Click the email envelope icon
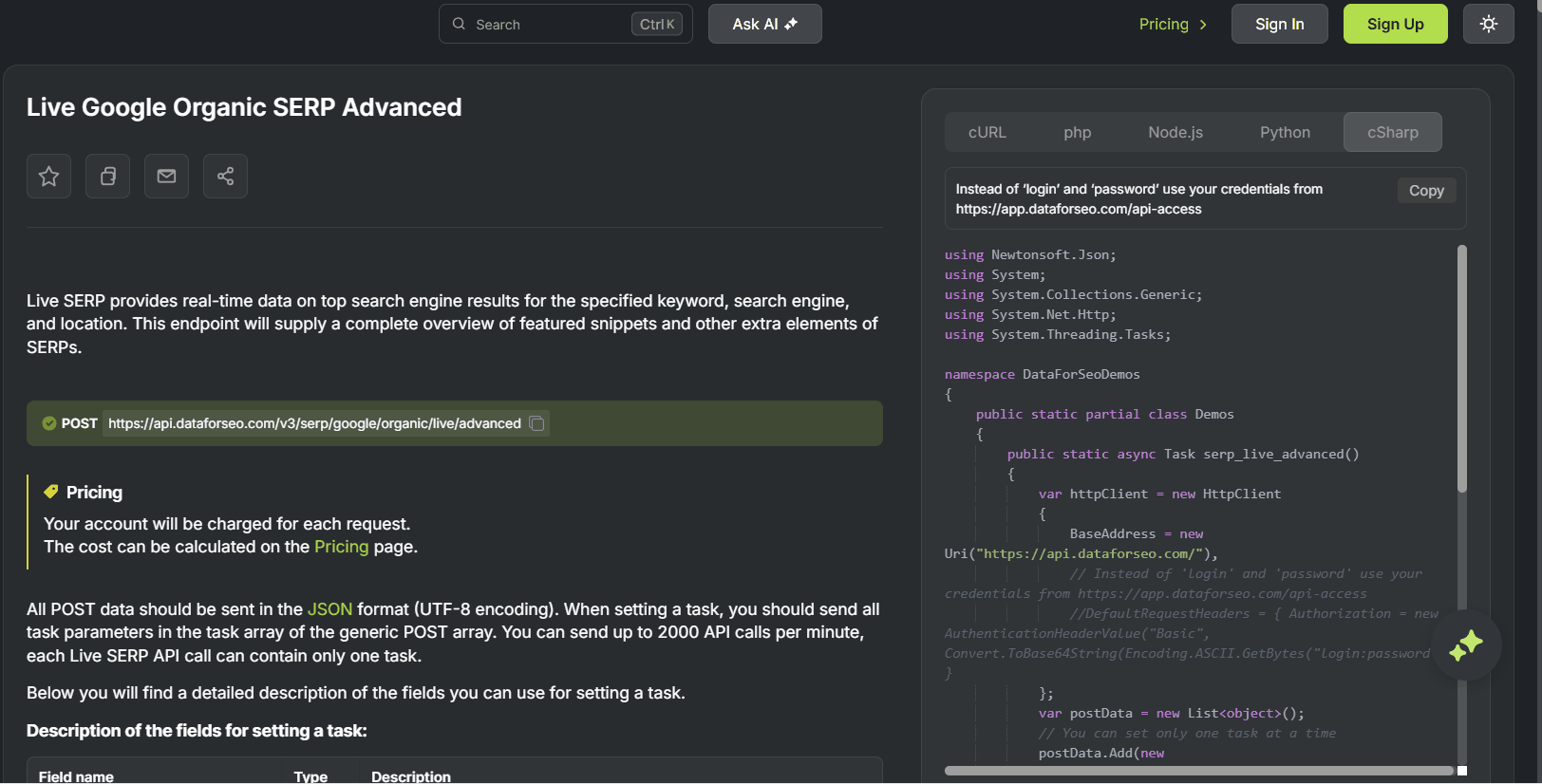 [166, 177]
